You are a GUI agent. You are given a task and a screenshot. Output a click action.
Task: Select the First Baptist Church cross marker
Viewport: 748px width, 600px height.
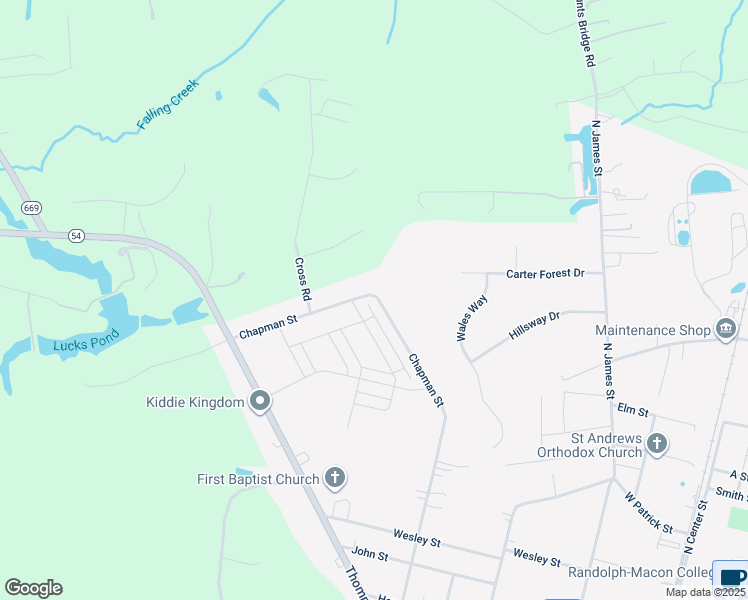335,477
